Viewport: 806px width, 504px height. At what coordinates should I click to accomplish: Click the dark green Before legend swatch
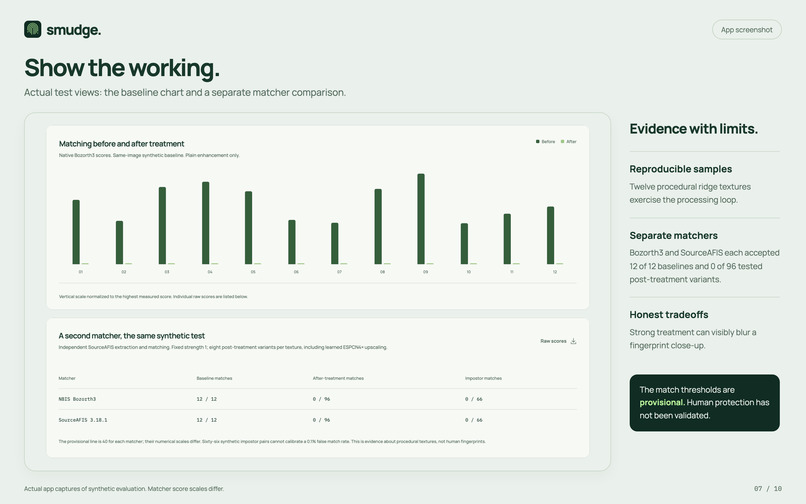click(538, 141)
